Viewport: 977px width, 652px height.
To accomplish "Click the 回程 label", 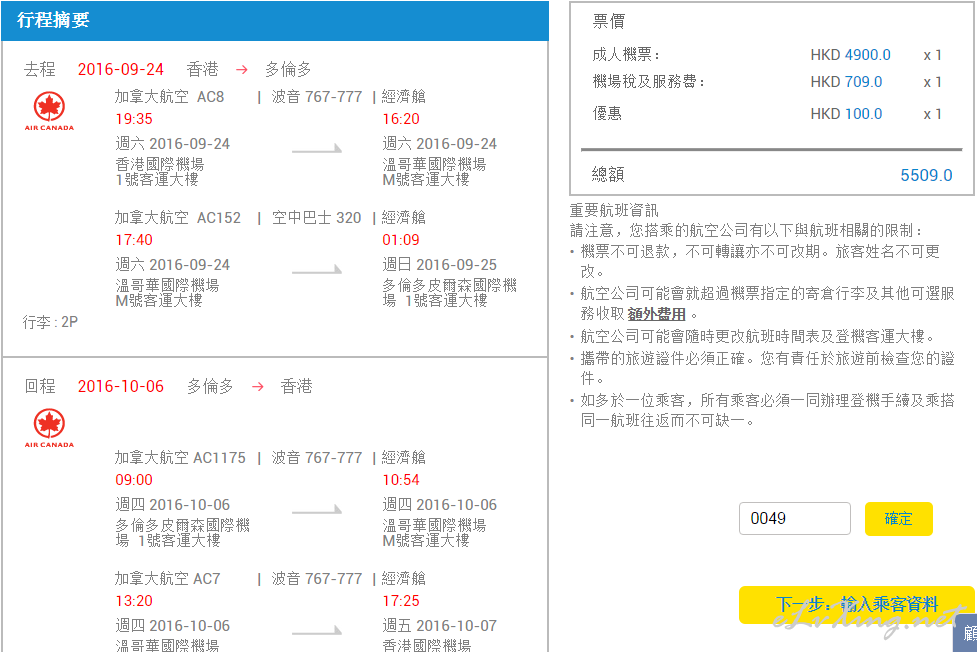I will pos(40,386).
